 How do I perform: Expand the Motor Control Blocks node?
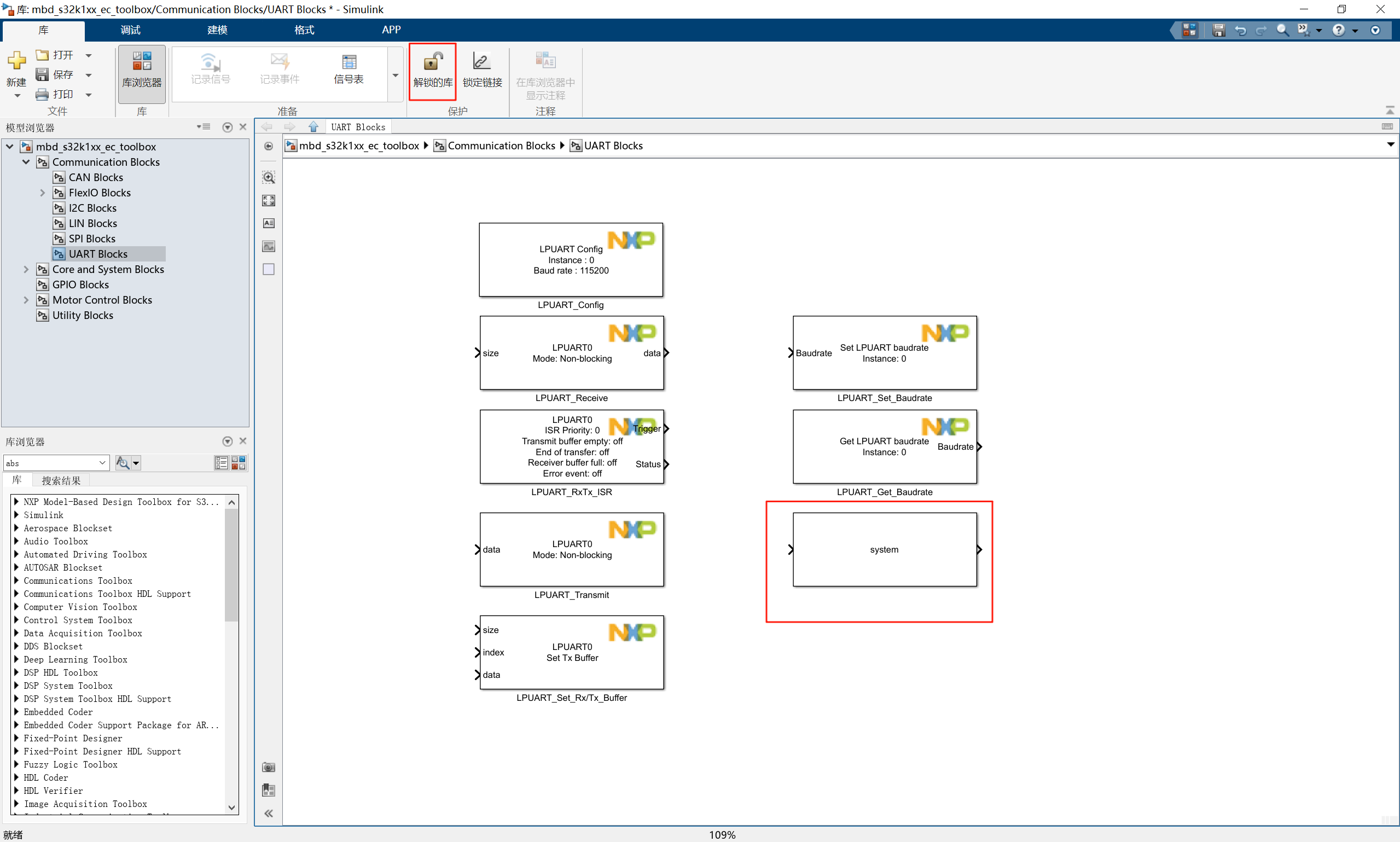(26, 300)
